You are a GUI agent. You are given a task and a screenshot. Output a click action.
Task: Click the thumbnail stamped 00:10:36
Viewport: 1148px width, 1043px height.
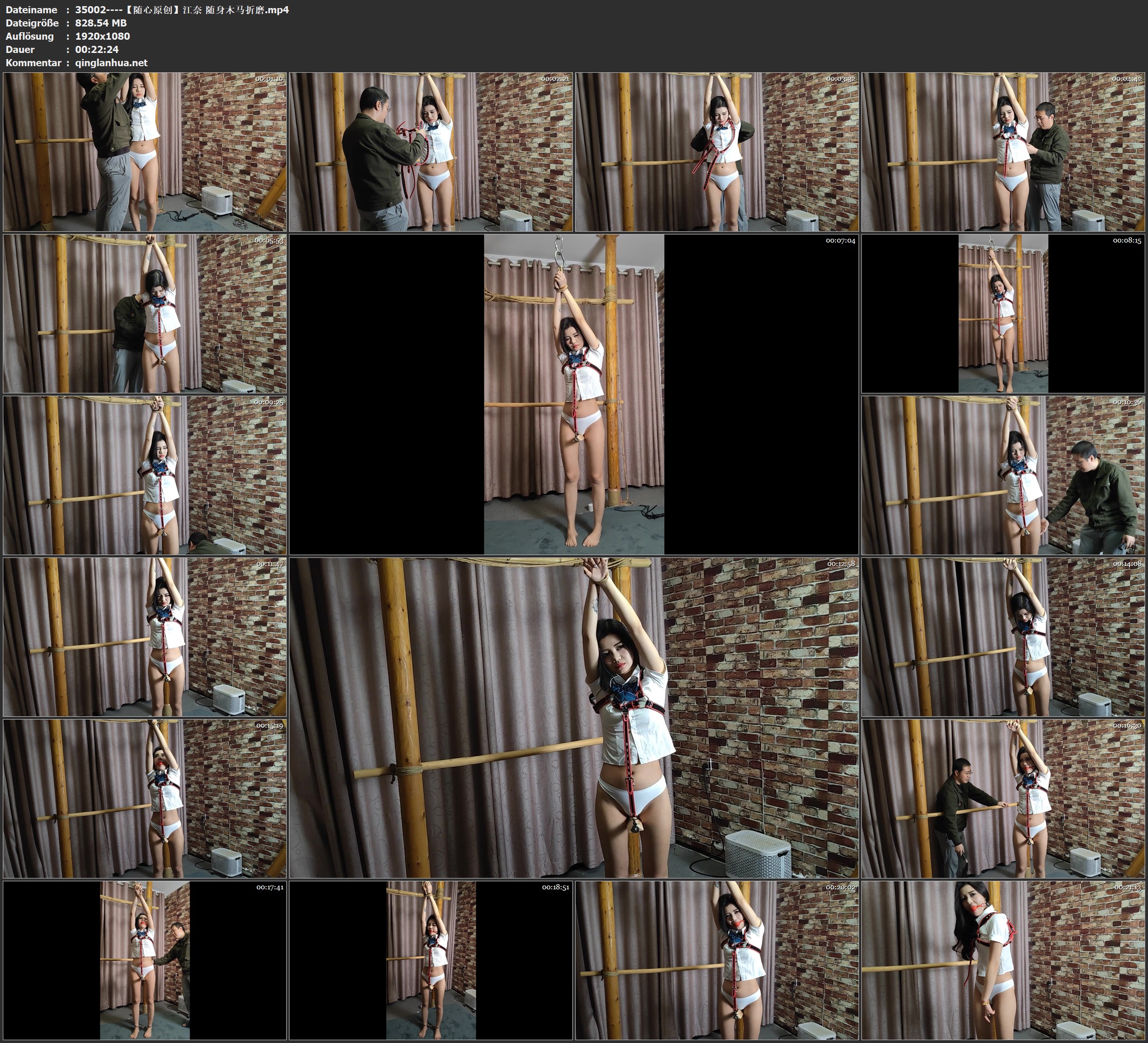(x=1003, y=475)
